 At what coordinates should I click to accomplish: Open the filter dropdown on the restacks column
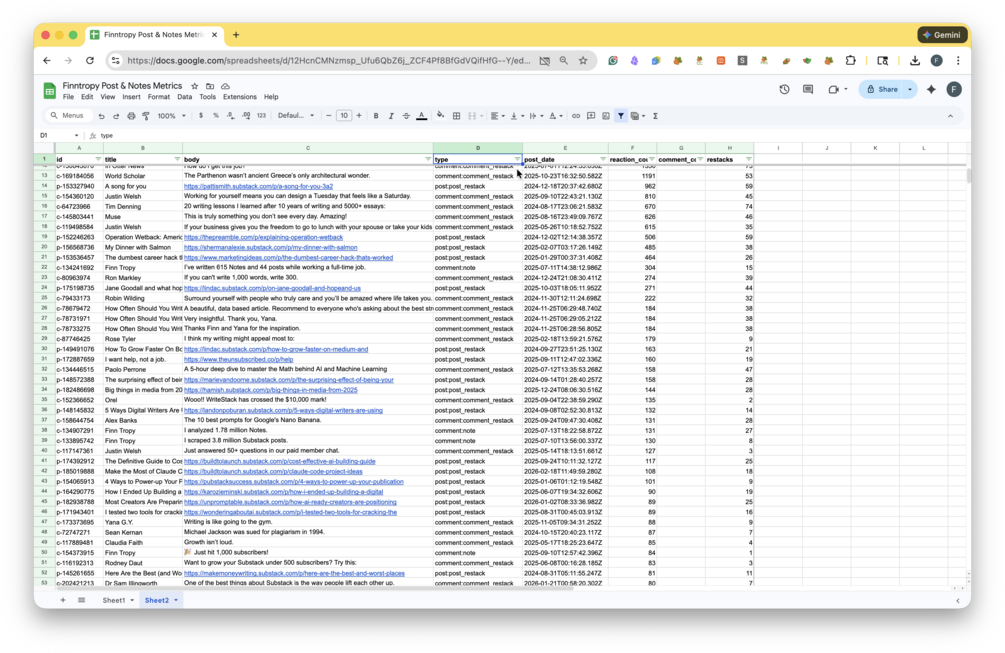click(749, 159)
